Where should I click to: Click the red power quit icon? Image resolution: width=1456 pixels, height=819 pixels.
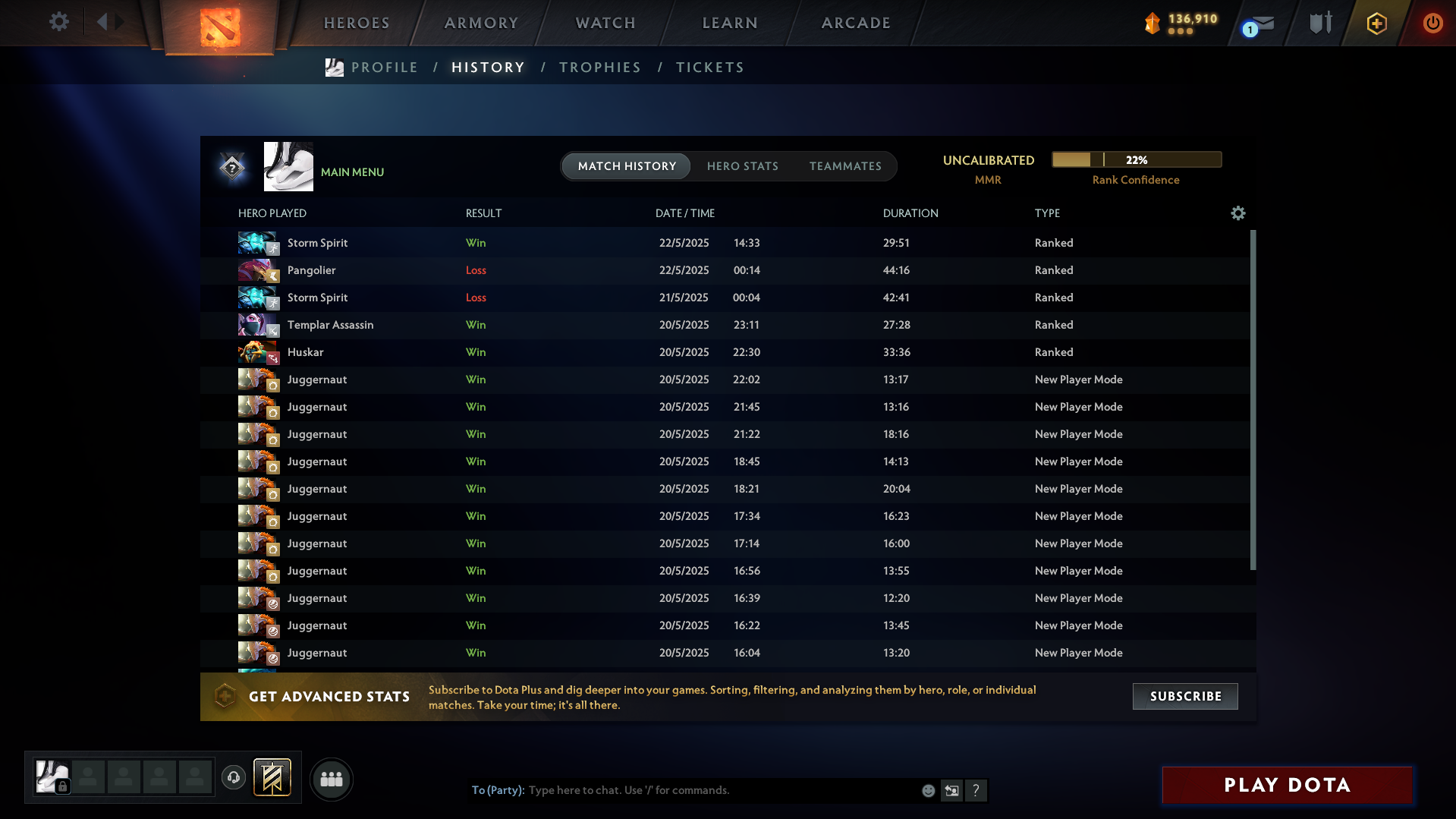tap(1432, 23)
